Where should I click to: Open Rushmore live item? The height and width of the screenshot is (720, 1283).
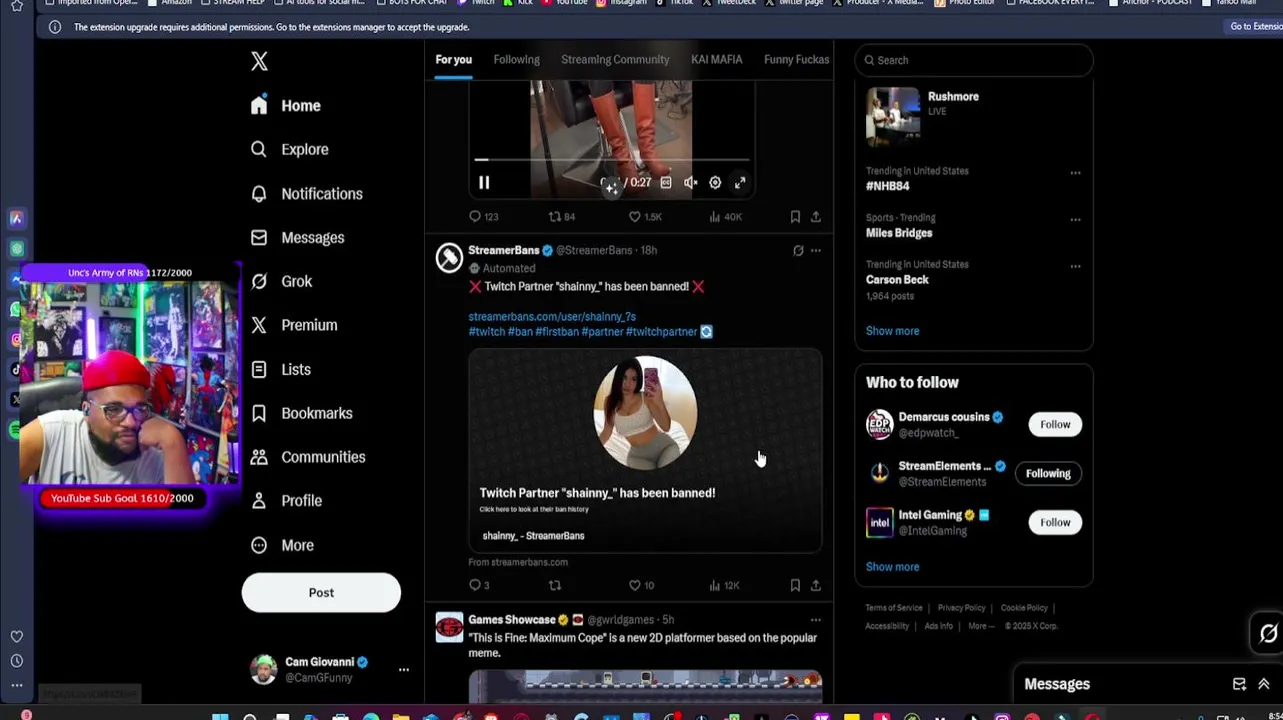[x=974, y=115]
